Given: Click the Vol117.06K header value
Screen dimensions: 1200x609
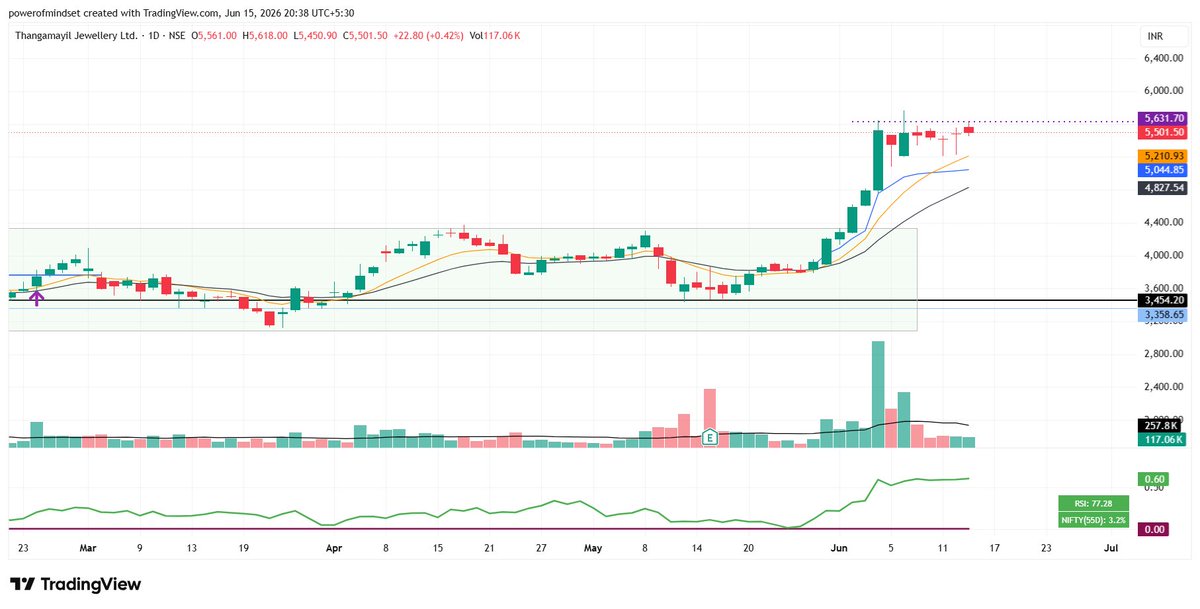Looking at the screenshot, I should pos(495,36).
